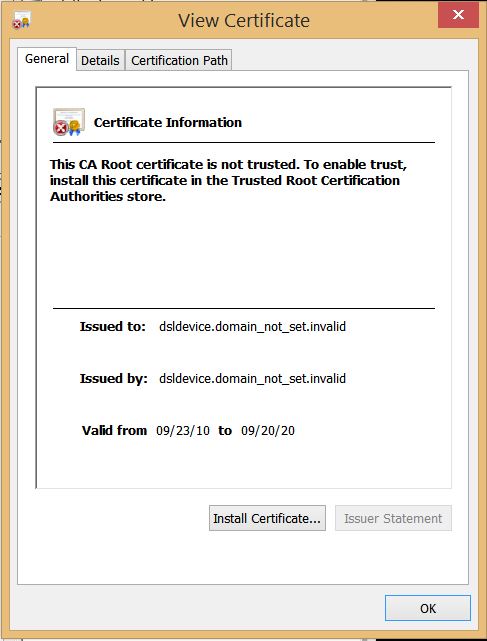
Task: Click the 'Issued by:' label
Action: pyautogui.click(x=113, y=379)
